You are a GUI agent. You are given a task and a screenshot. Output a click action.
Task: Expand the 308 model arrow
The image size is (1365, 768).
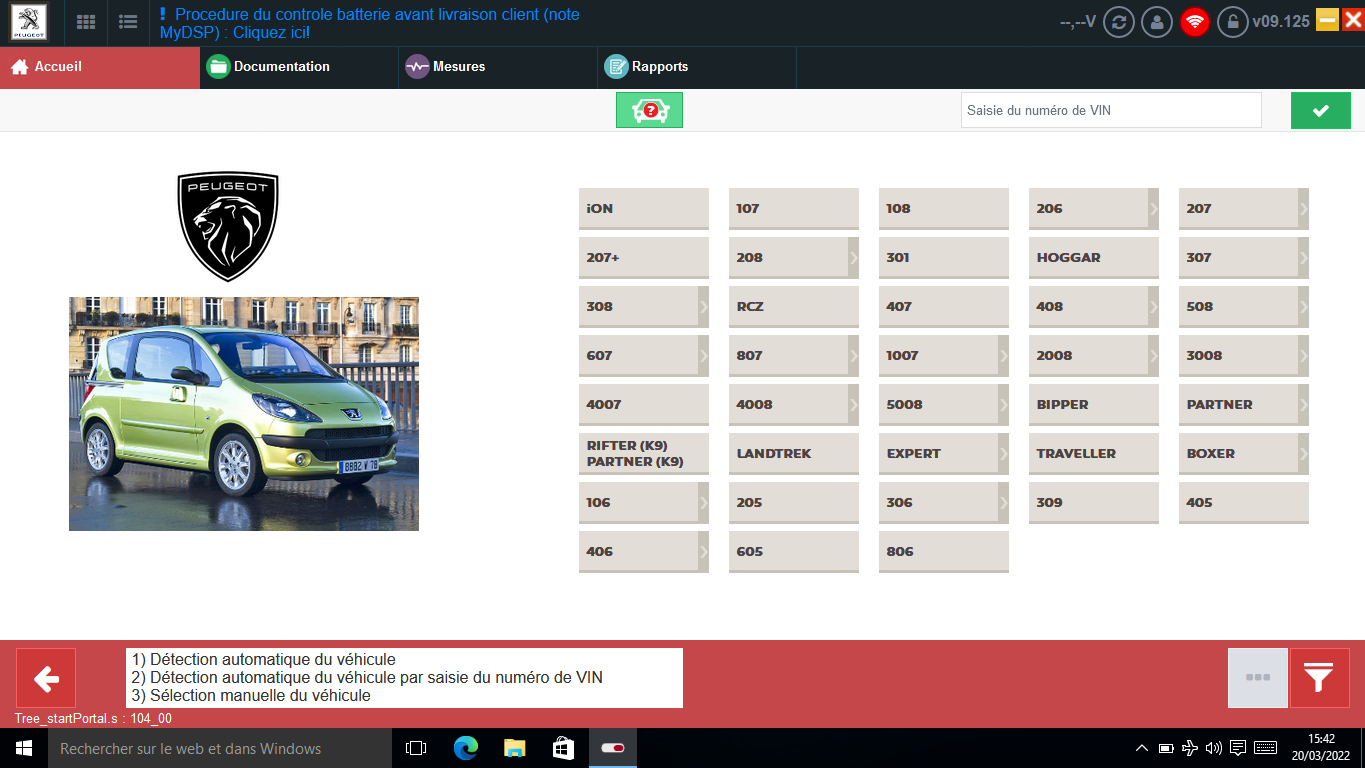703,306
